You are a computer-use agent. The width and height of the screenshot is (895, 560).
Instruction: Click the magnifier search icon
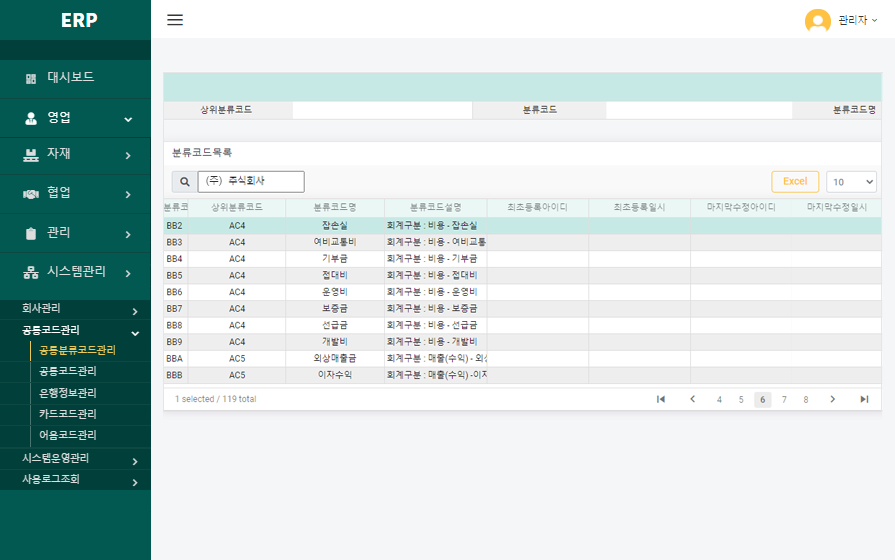click(x=184, y=182)
